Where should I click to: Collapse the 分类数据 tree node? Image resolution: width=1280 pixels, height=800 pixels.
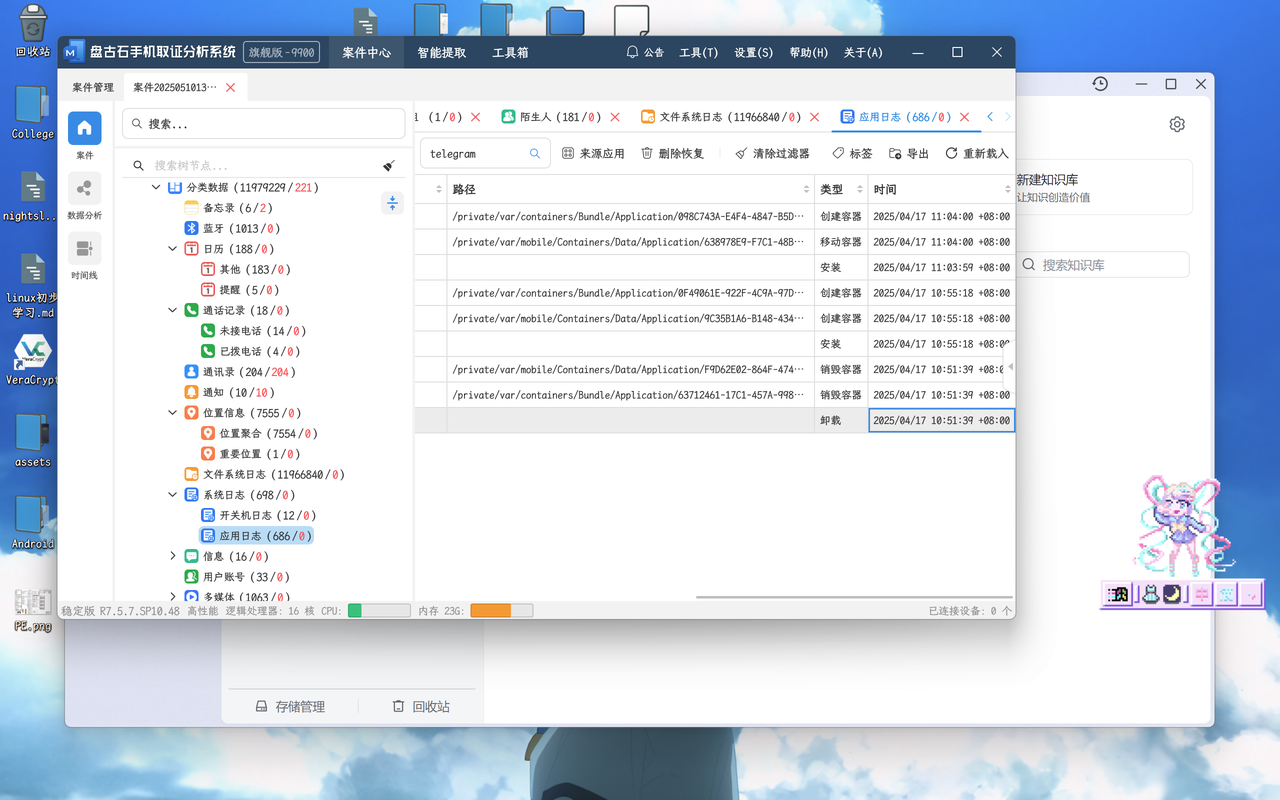(156, 187)
